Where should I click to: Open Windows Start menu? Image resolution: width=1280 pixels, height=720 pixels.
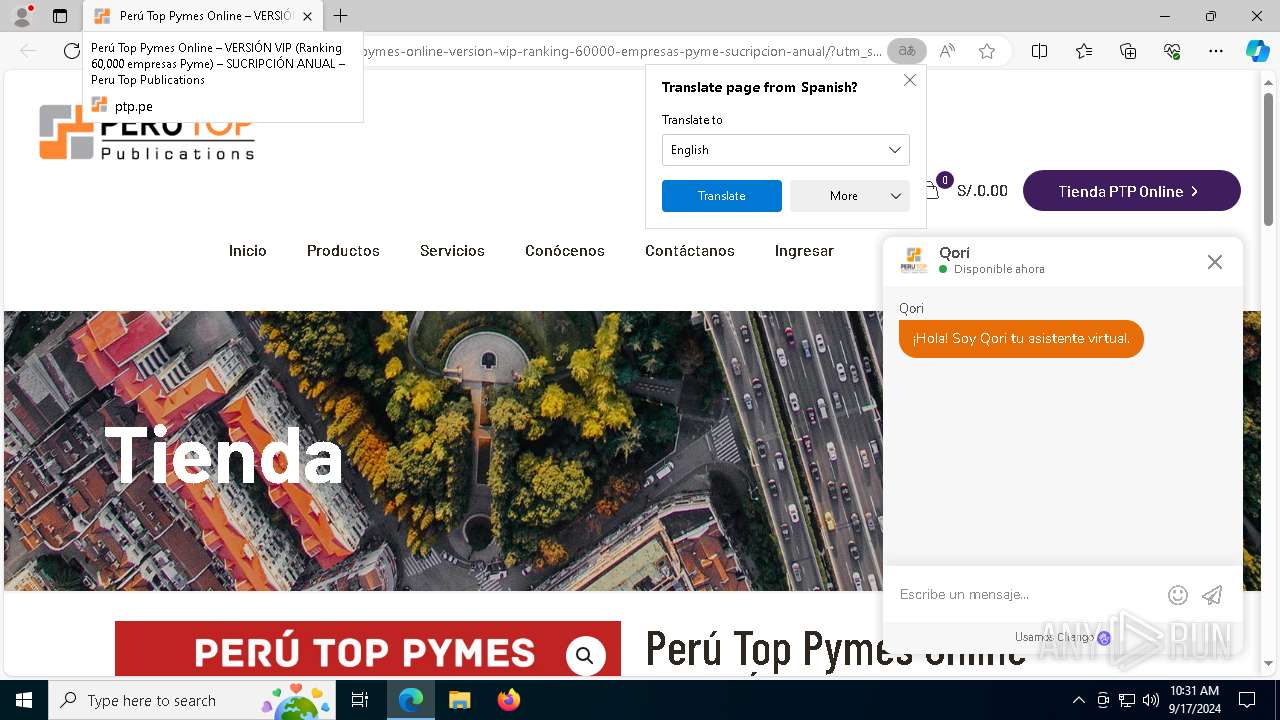click(x=24, y=700)
